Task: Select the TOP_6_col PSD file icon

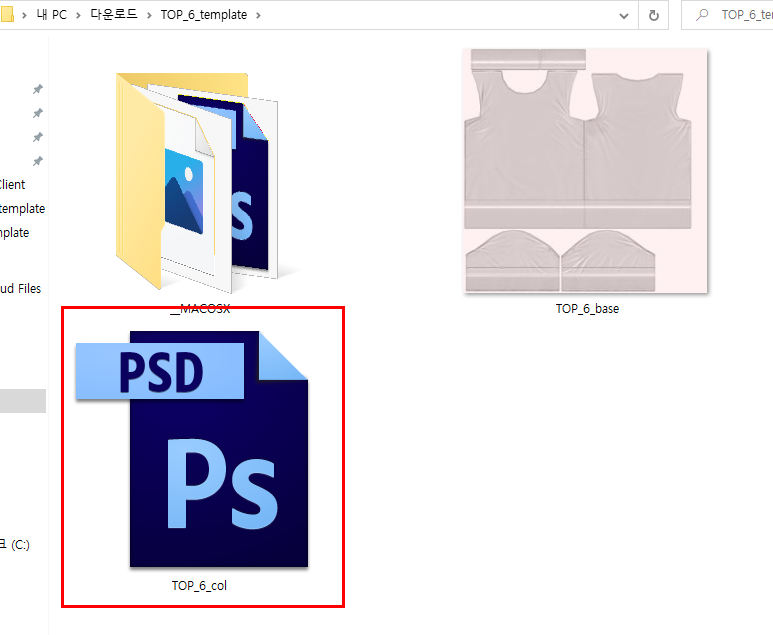Action: (192, 449)
